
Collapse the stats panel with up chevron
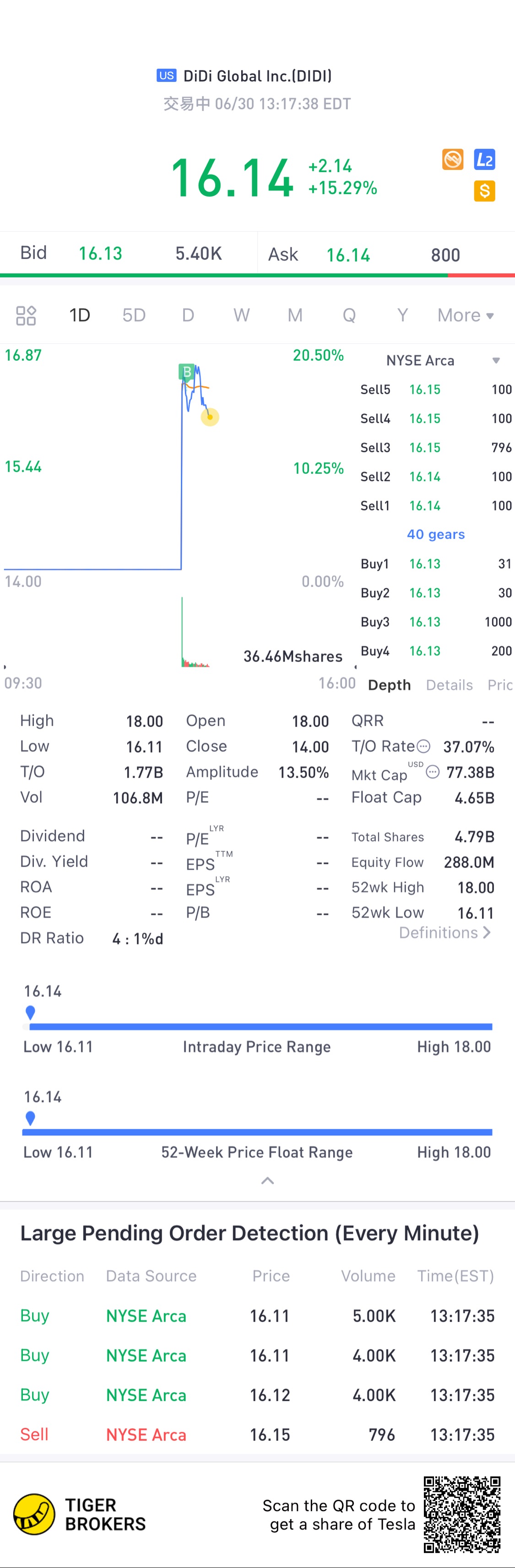tap(267, 1181)
